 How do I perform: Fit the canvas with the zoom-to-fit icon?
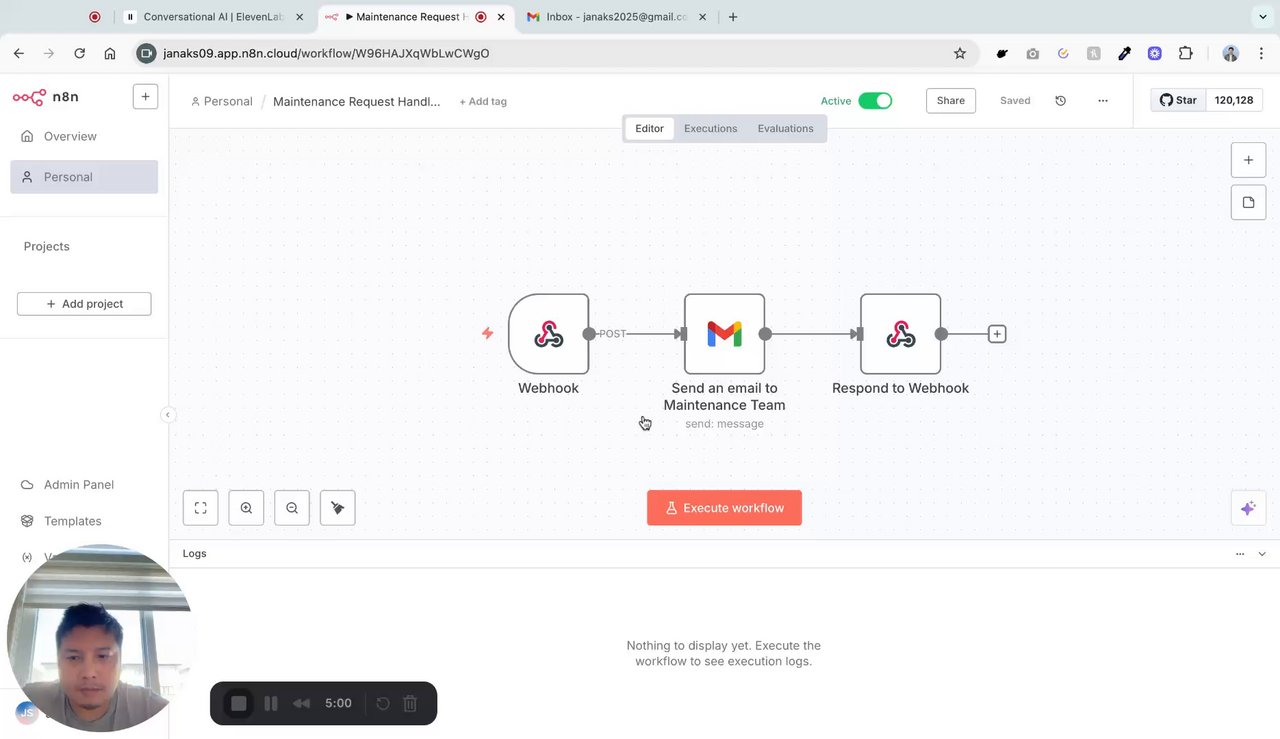[200, 508]
